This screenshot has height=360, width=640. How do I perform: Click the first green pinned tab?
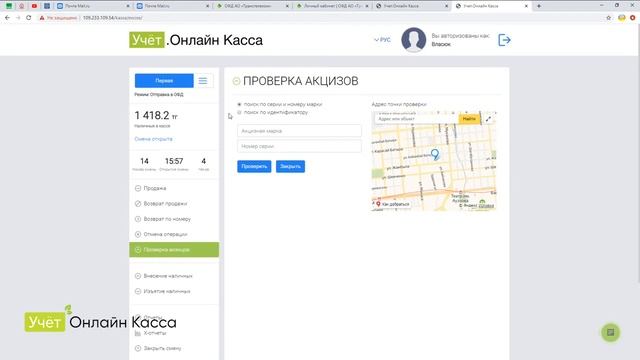click(9, 6)
